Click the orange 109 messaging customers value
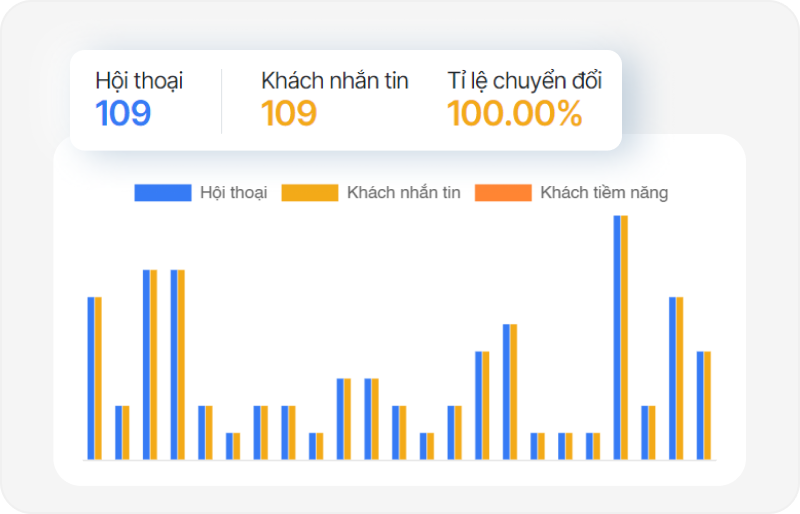This screenshot has height=514, width=800. (x=289, y=114)
